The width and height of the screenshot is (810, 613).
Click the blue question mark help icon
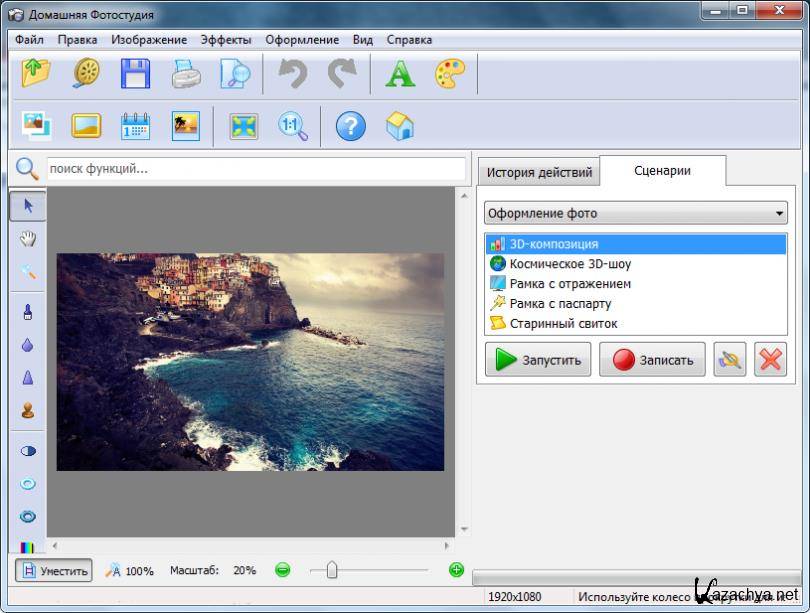click(350, 126)
